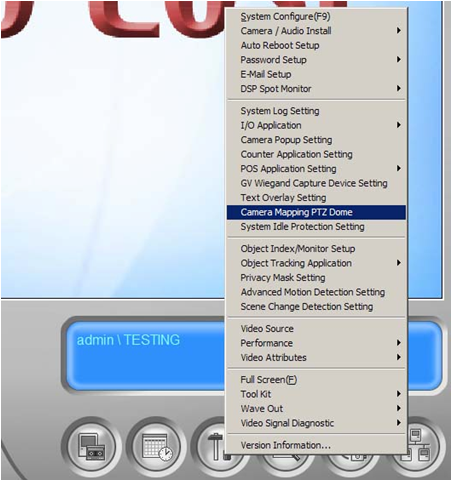Choose Auto Reboot Setup

tap(316, 45)
